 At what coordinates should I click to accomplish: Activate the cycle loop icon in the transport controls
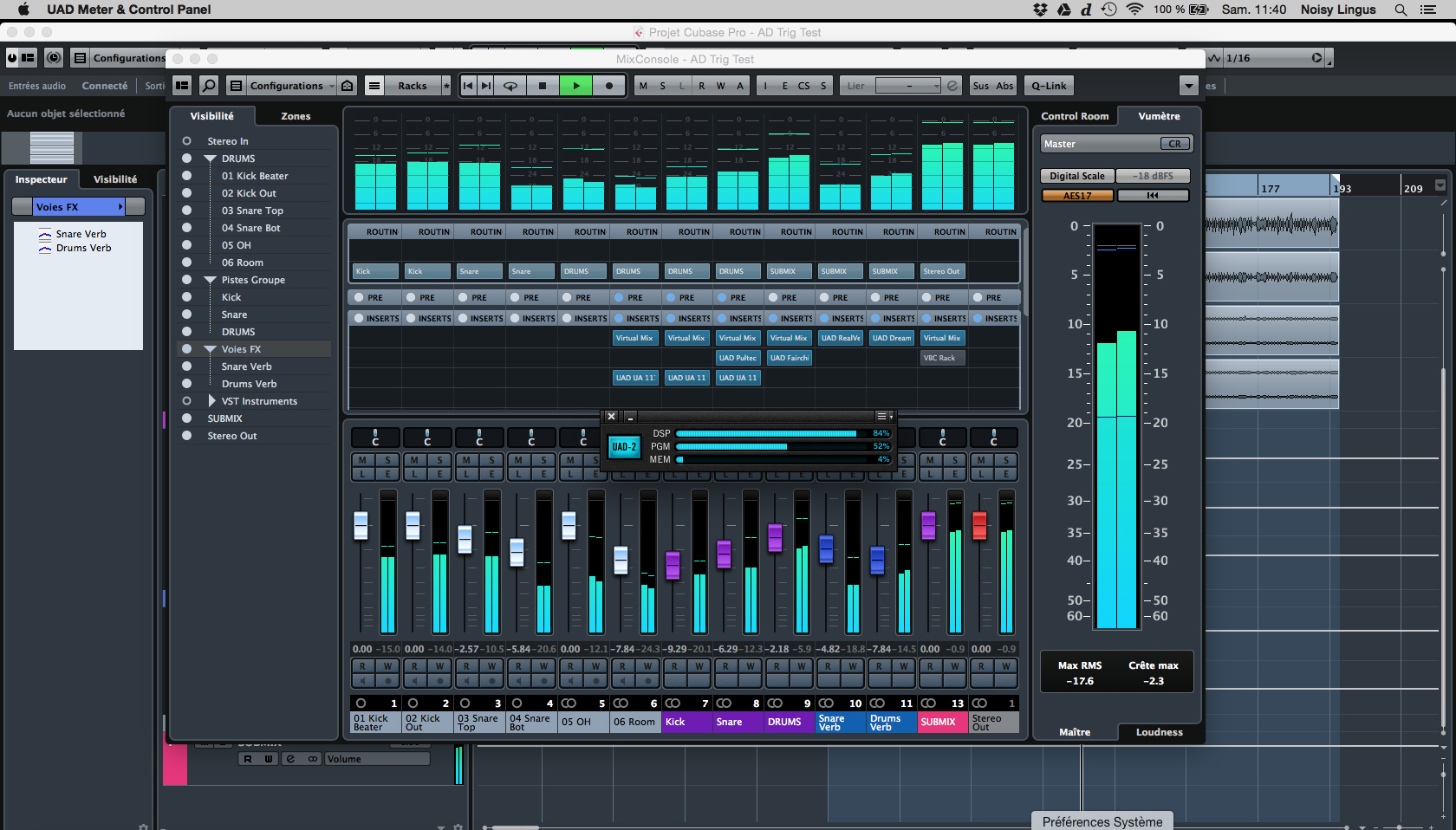point(510,85)
